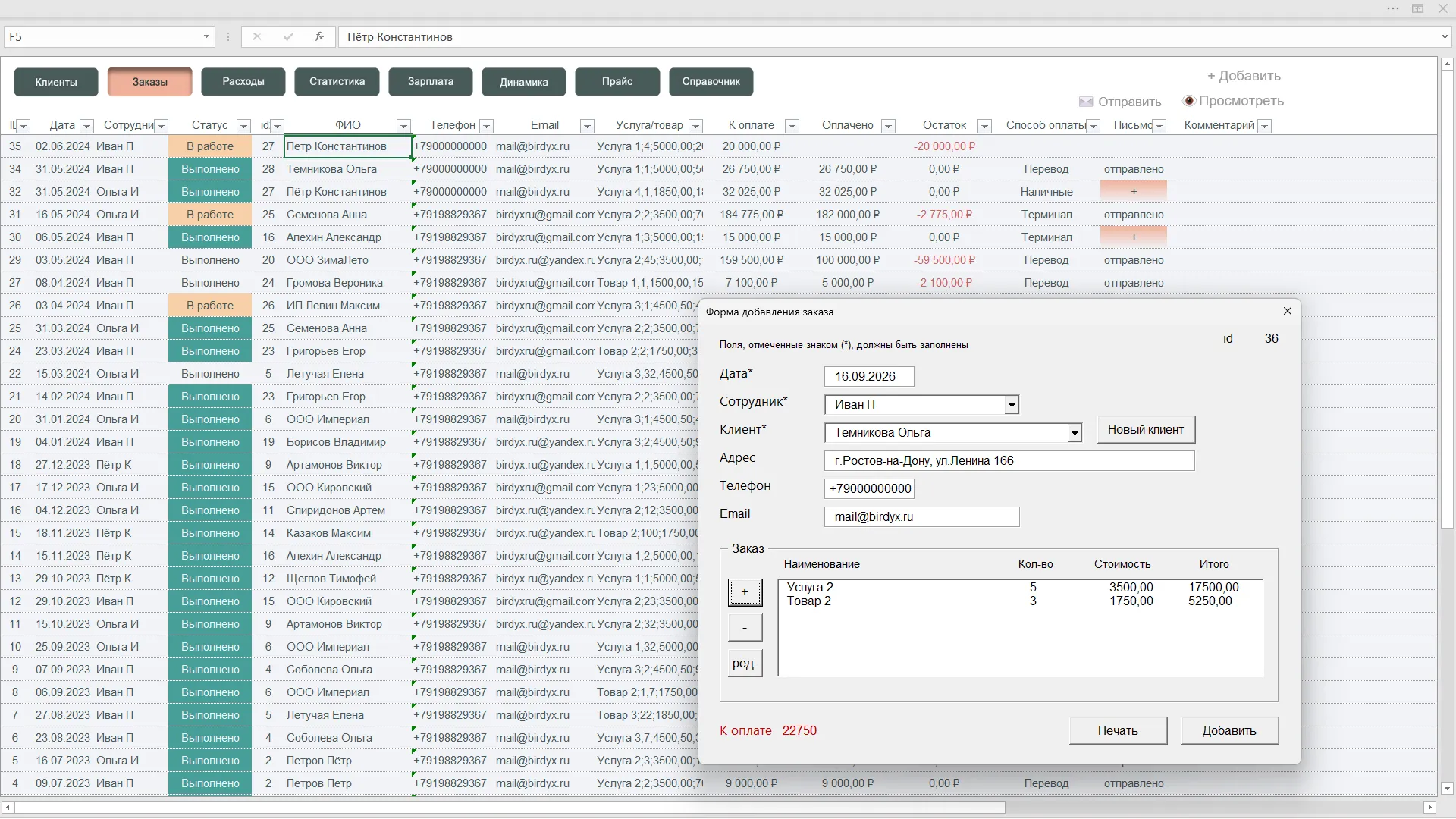The image size is (1456, 819).
Task: Go to the Зарплата section
Action: pos(431,82)
